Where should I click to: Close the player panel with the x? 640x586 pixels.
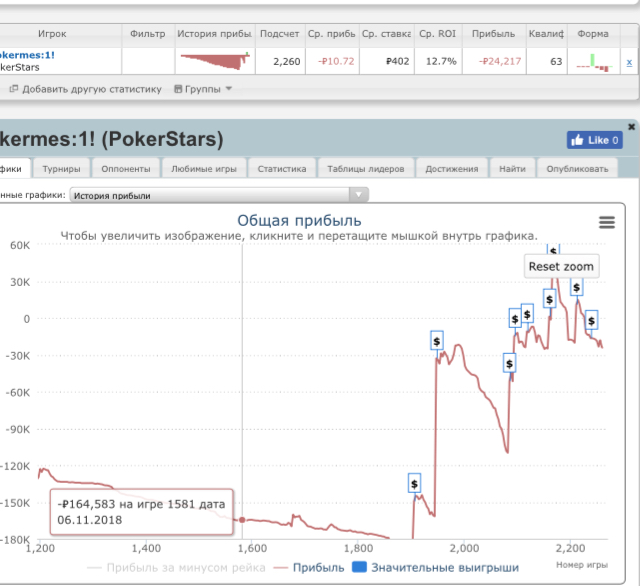[631, 127]
